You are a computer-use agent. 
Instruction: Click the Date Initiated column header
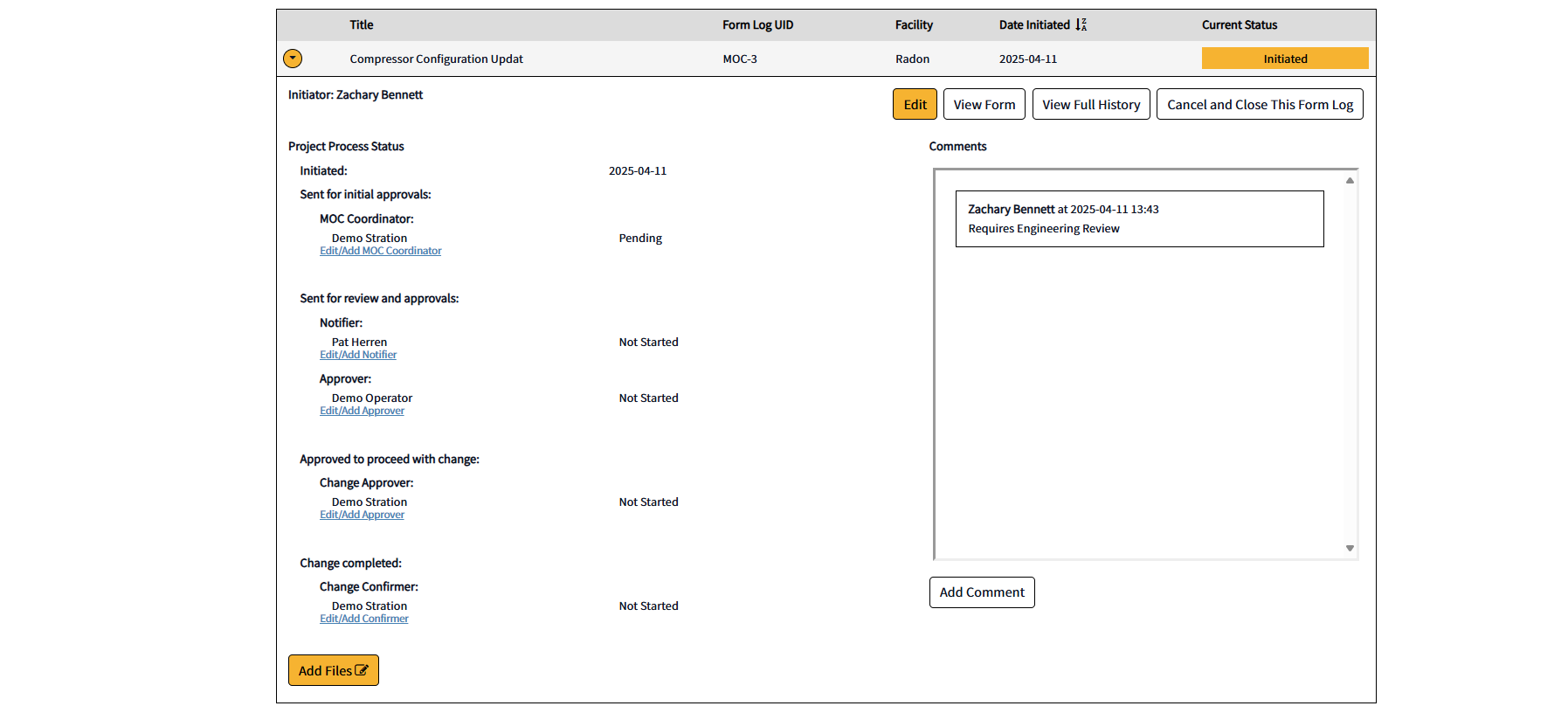[1034, 24]
